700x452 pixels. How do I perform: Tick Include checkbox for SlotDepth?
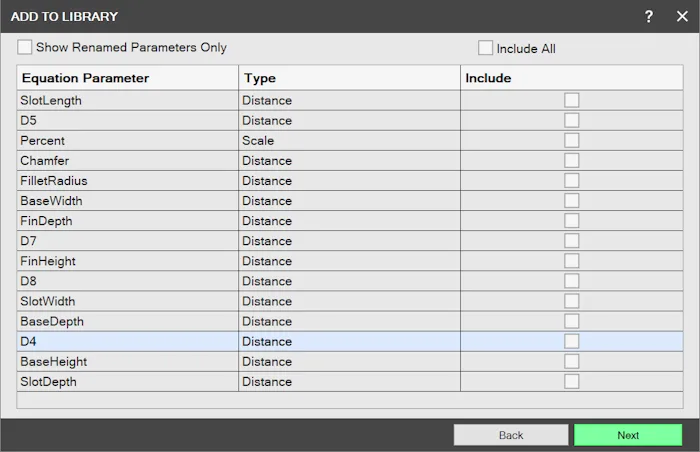pyautogui.click(x=571, y=381)
